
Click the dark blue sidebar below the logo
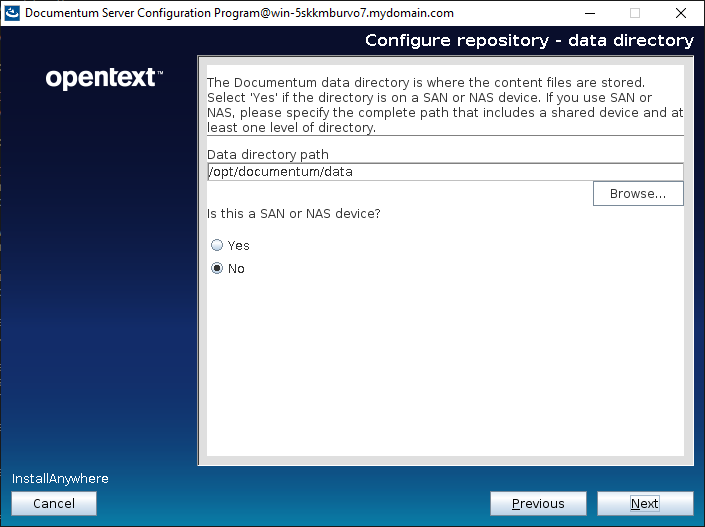click(100, 280)
